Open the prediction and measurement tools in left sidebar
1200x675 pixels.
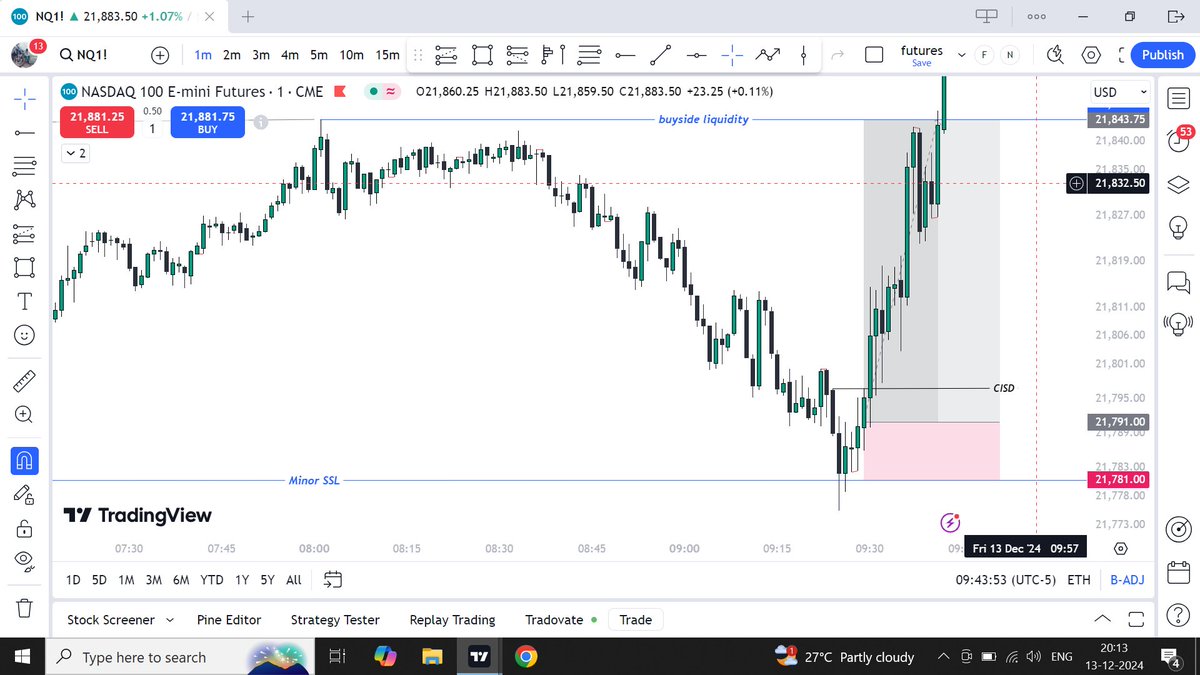pos(26,233)
